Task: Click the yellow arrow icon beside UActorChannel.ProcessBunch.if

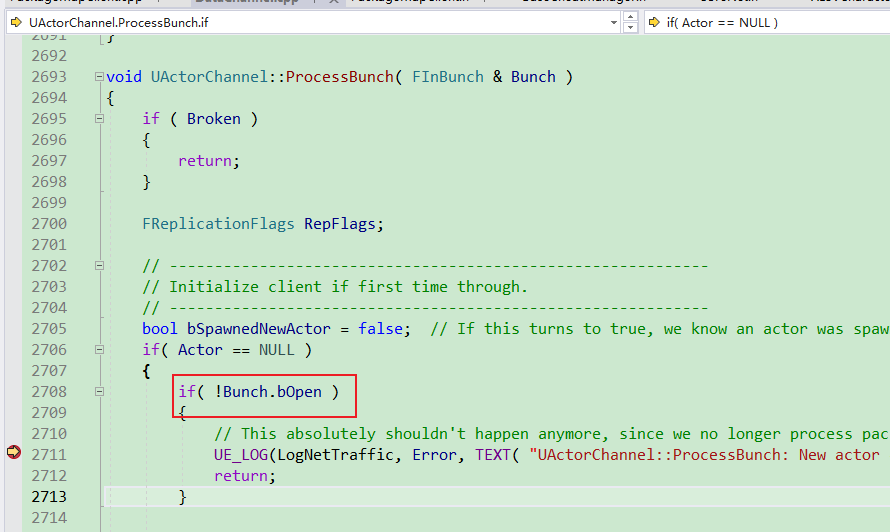Action: pyautogui.click(x=16, y=23)
